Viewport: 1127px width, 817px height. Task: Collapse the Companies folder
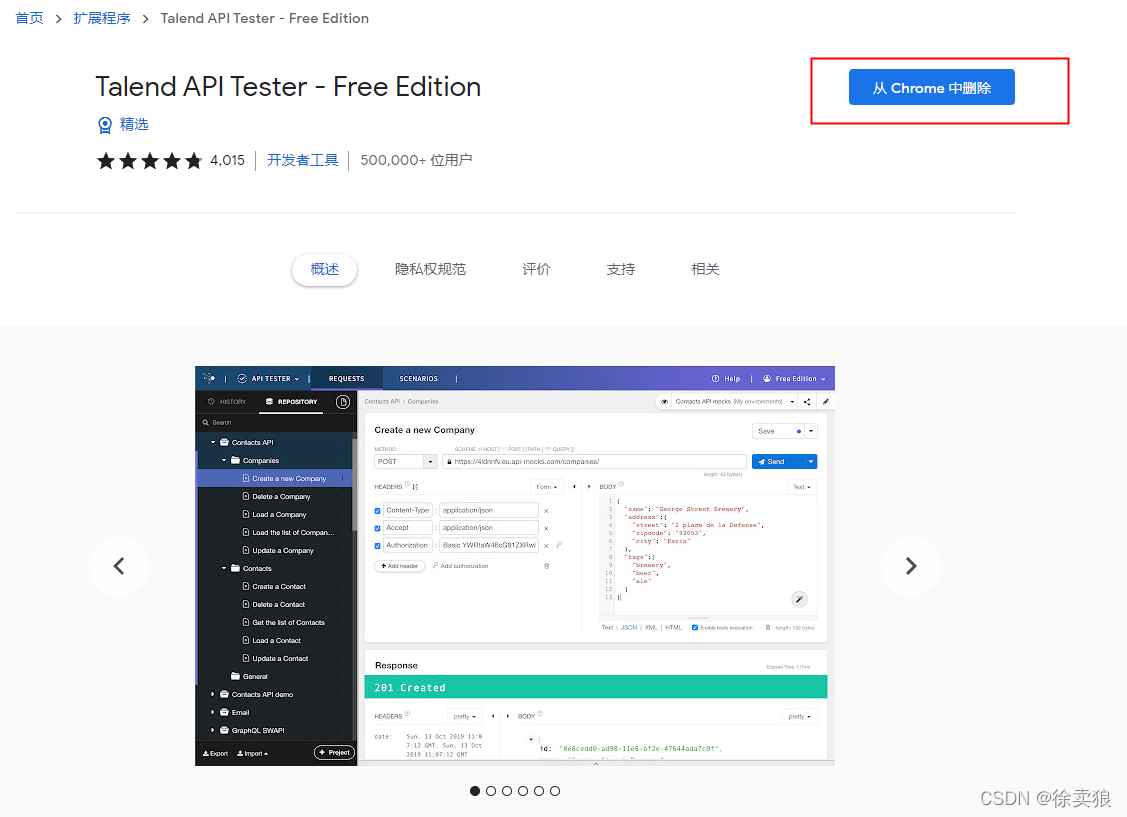point(224,461)
